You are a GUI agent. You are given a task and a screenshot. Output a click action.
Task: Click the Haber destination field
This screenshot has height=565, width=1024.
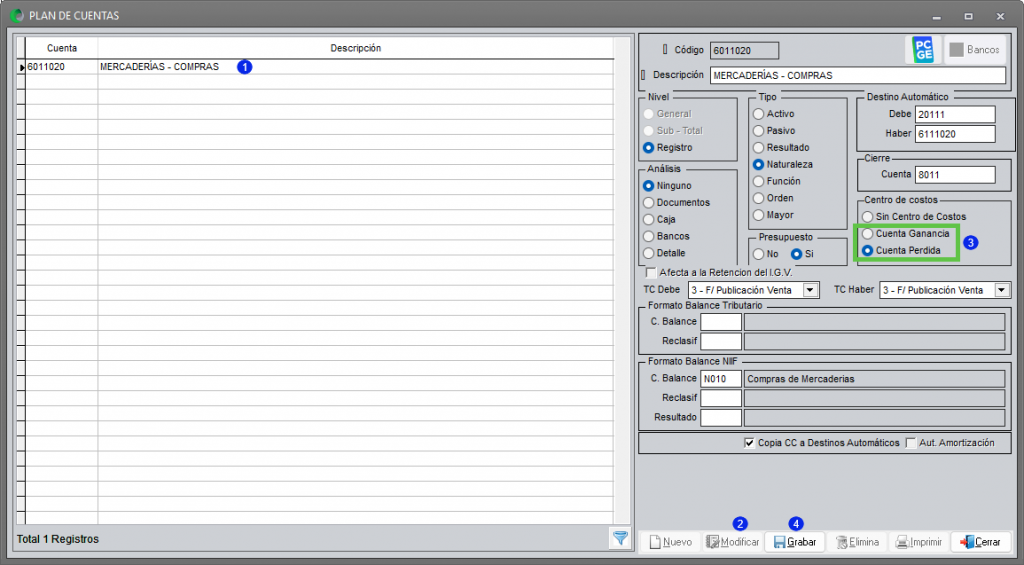(x=955, y=134)
